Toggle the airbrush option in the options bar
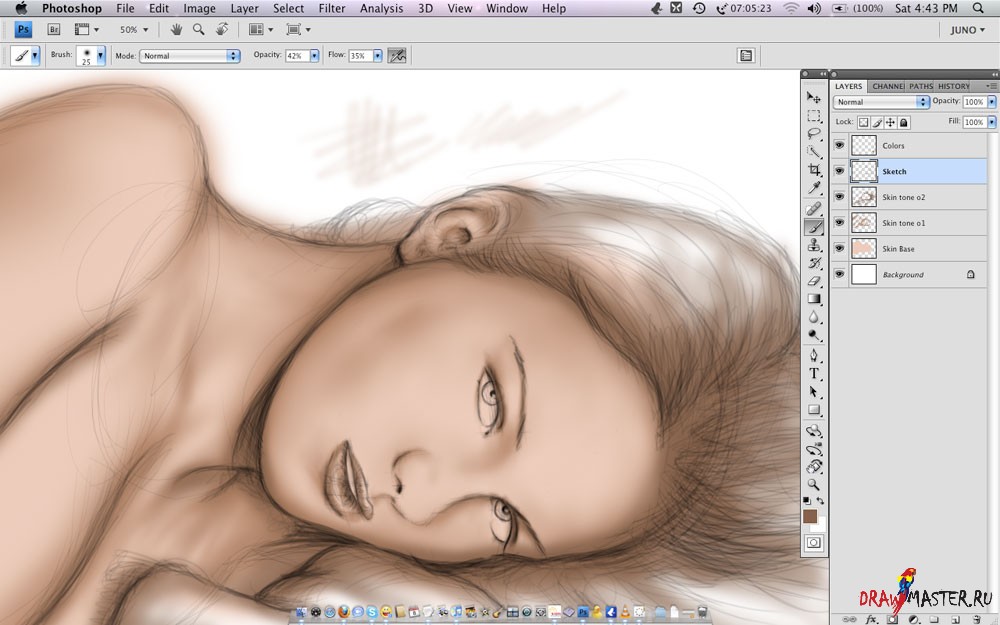 click(x=397, y=55)
